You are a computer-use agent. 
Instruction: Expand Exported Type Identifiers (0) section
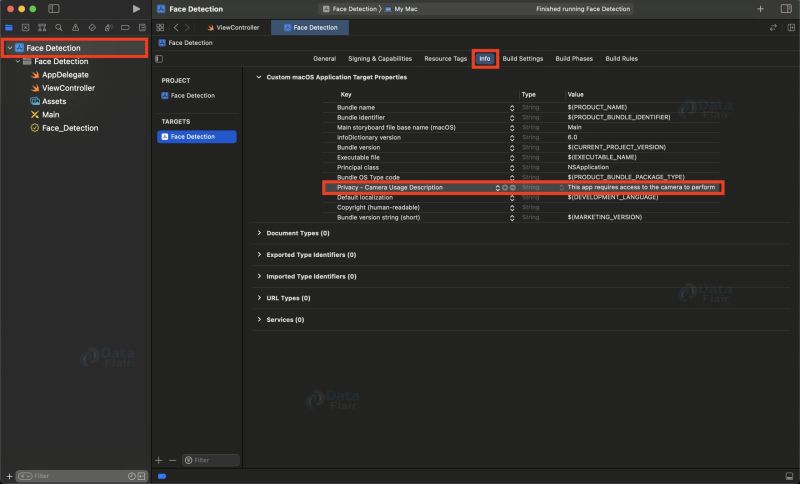(259, 254)
